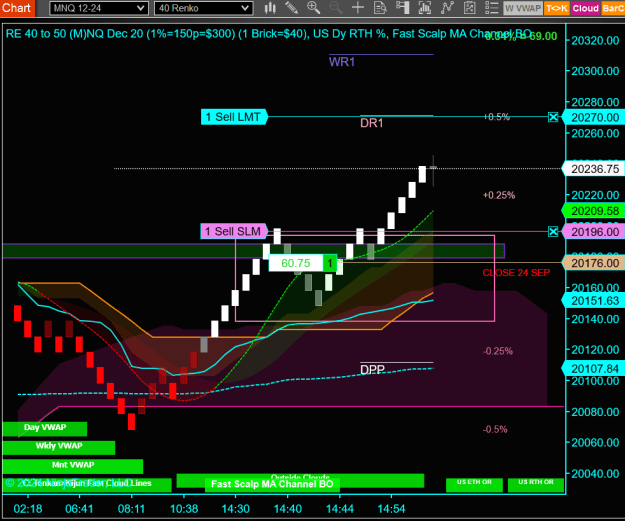This screenshot has height=521, width=625.
Task: Click the 20080.00 price axis label
Action: point(595,412)
